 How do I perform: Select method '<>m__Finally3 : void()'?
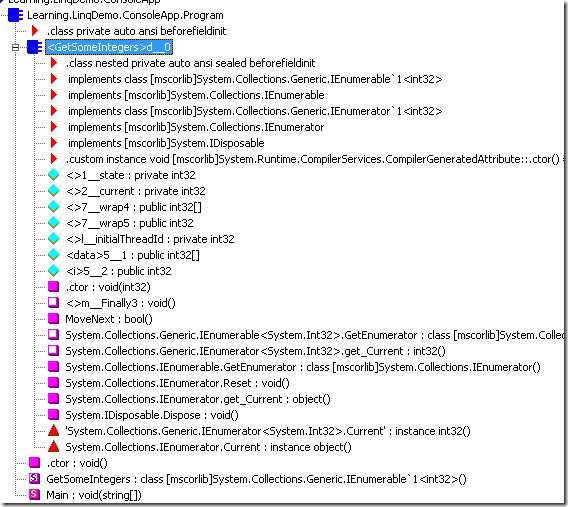pyautogui.click(x=121, y=303)
